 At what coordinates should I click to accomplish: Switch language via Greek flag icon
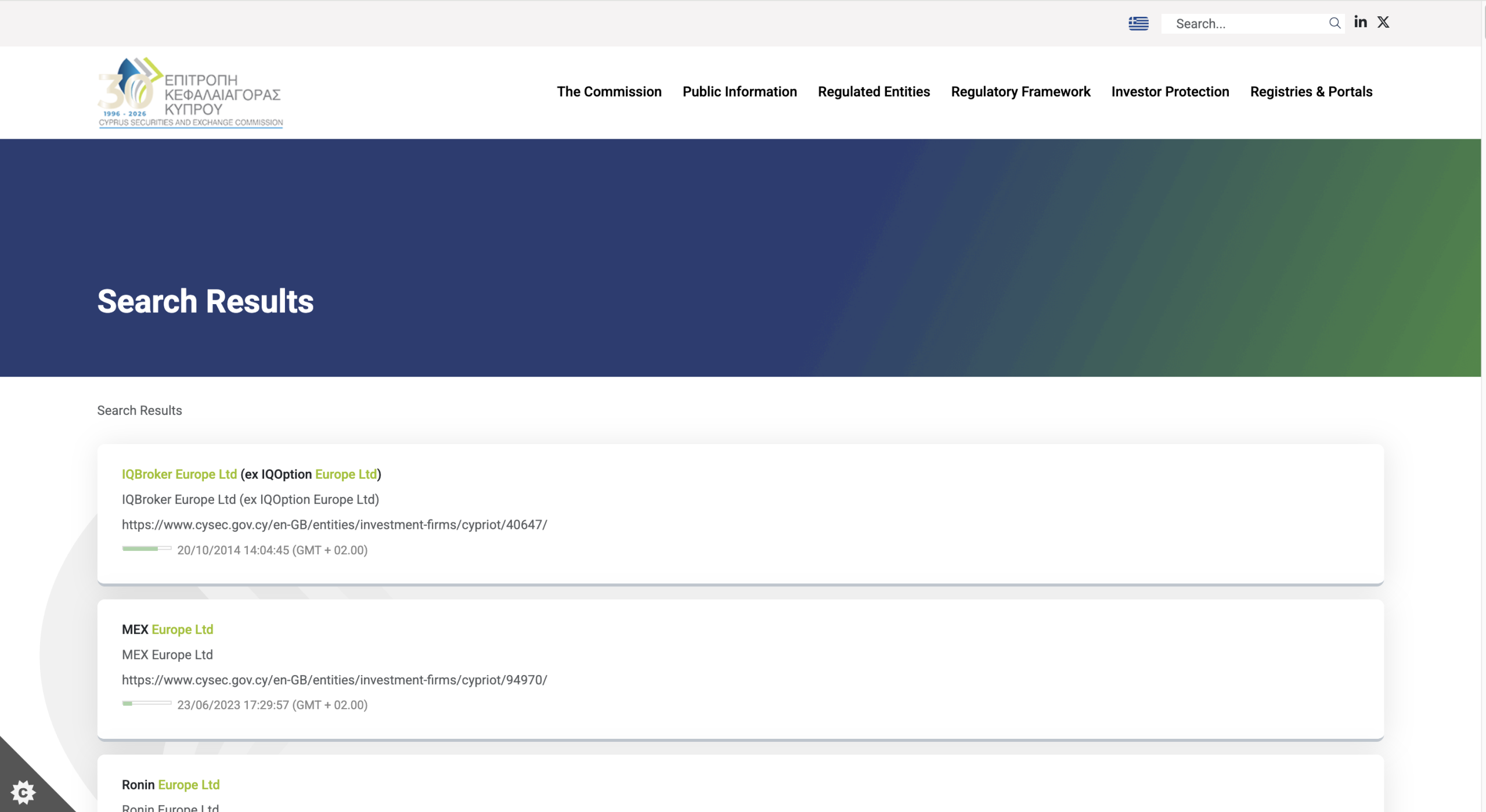coord(1138,23)
